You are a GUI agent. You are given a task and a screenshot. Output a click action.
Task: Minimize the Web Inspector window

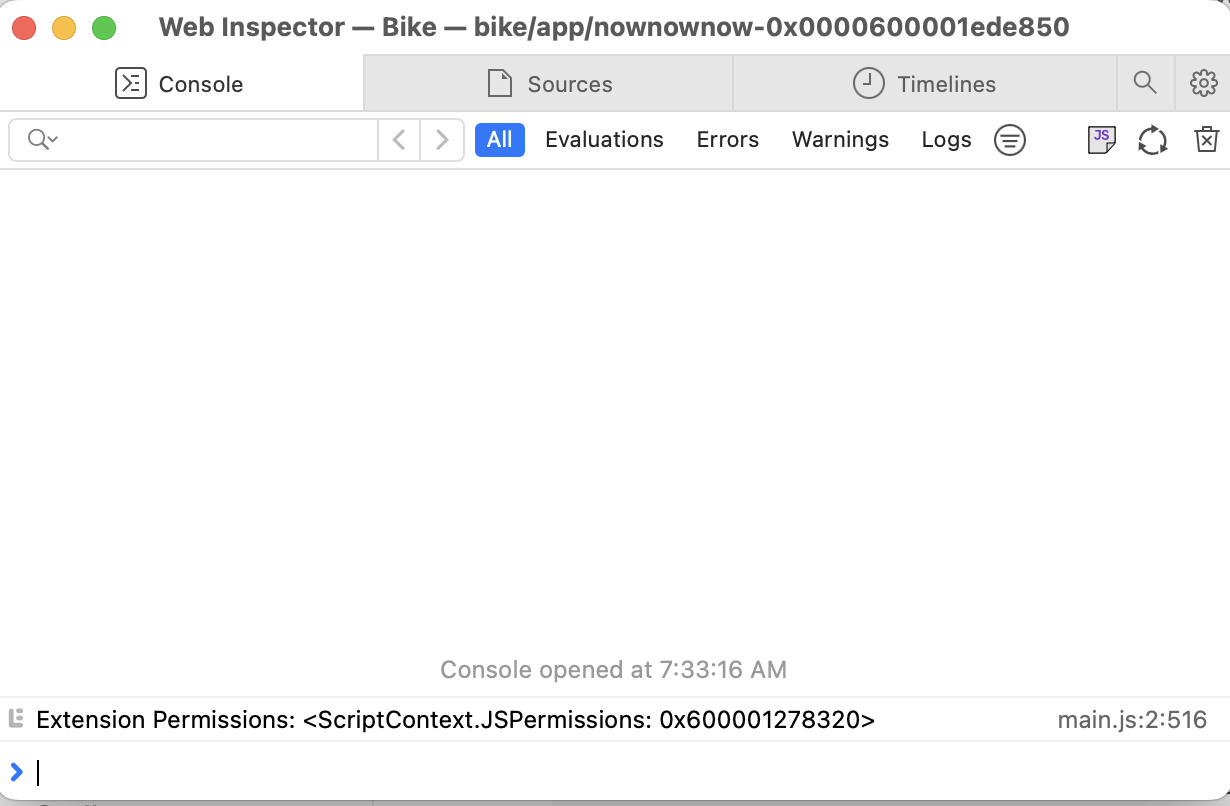[64, 28]
